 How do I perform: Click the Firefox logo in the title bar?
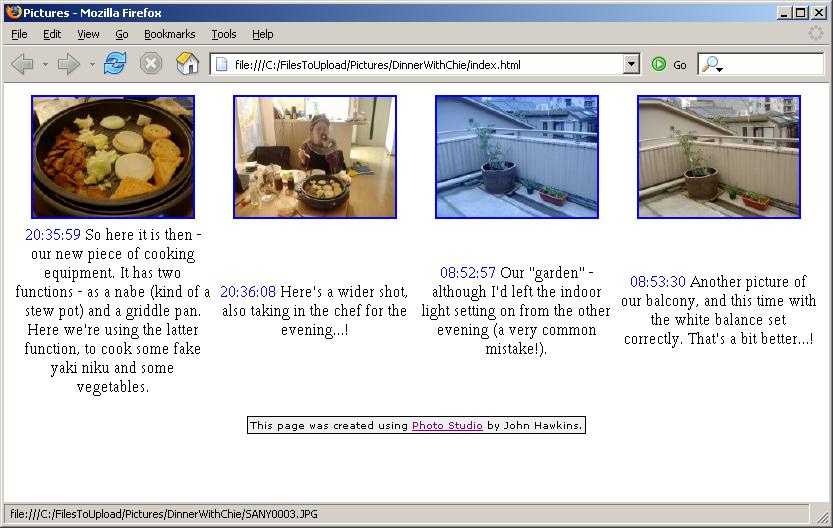(13, 12)
